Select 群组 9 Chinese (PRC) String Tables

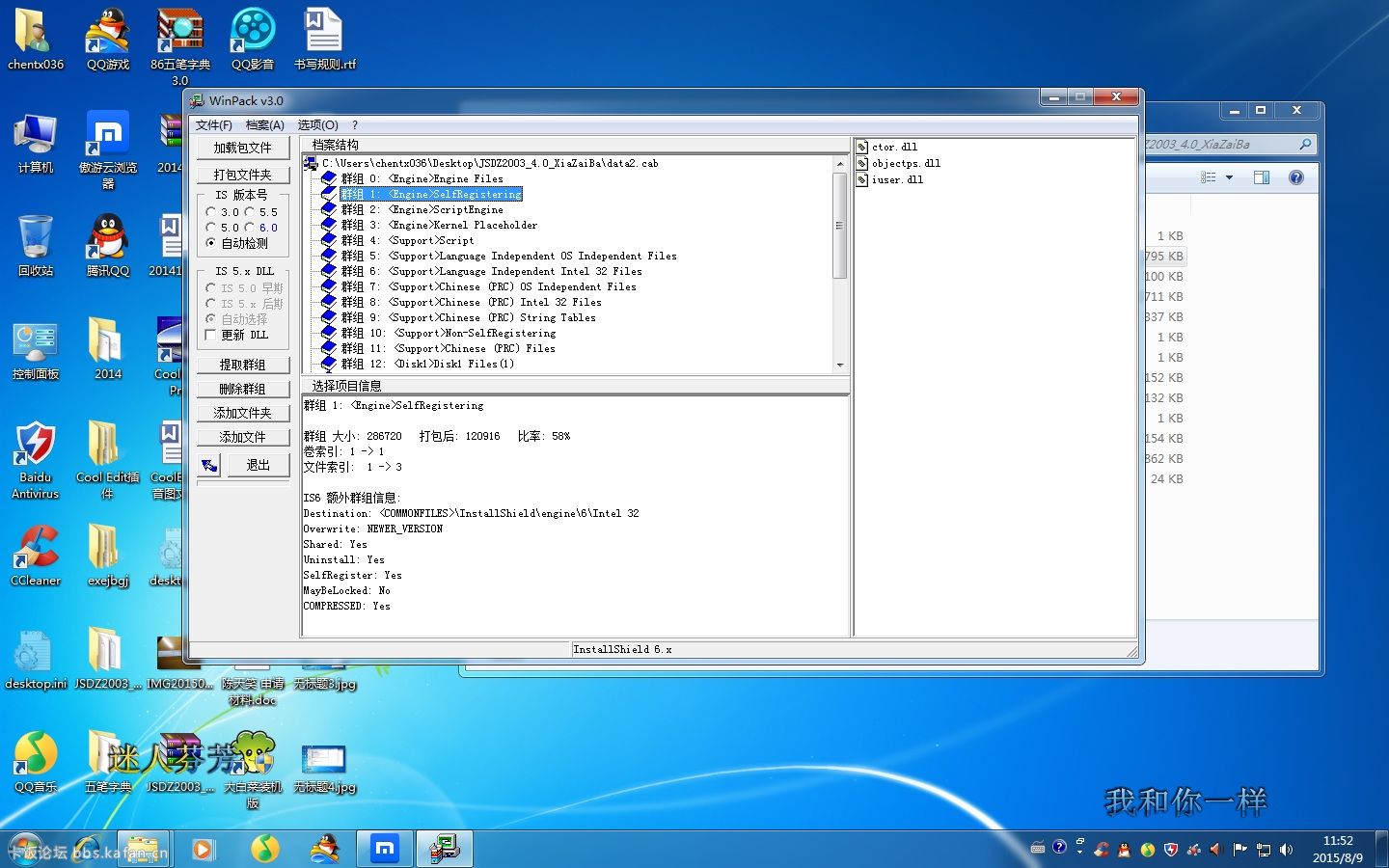click(468, 317)
